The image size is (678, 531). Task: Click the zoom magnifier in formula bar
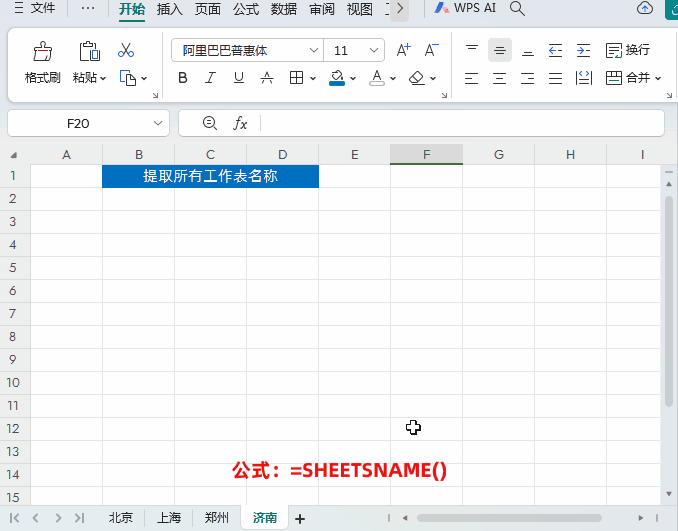(210, 123)
